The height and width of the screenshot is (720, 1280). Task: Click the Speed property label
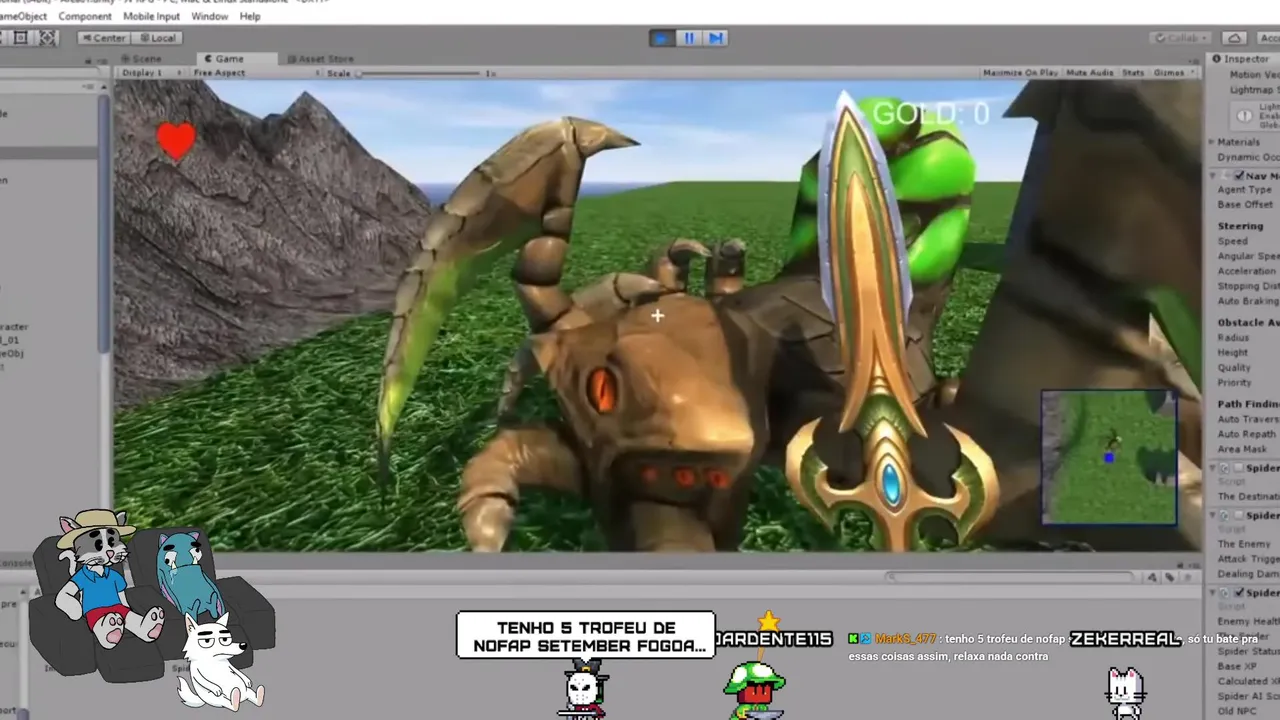[1233, 241]
